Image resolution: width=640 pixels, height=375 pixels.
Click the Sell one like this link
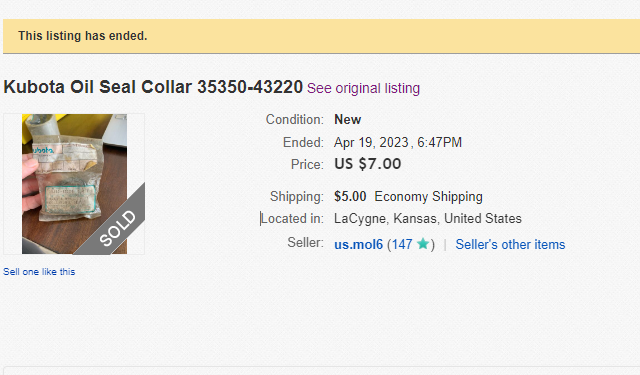pos(39,272)
